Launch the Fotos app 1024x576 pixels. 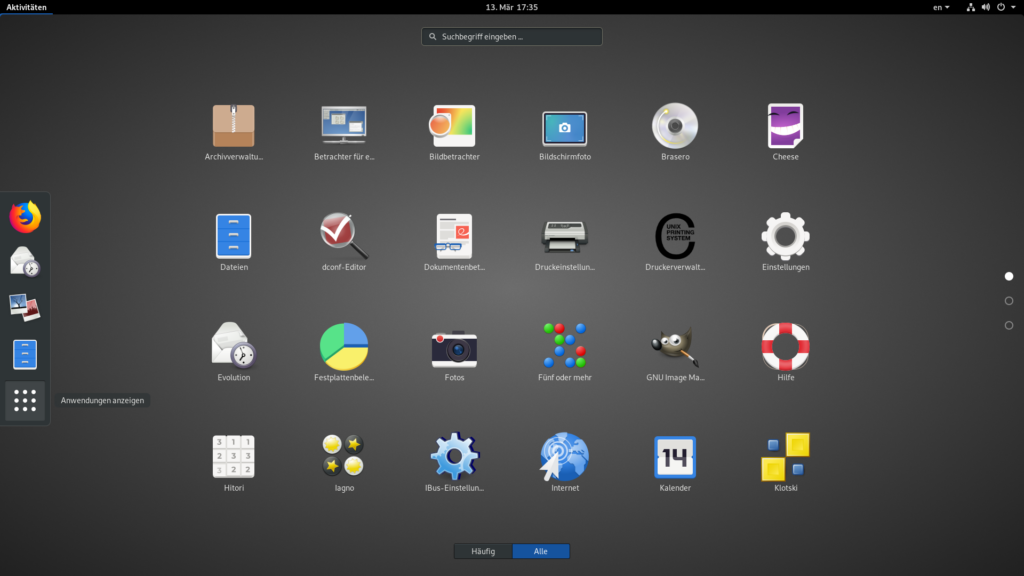point(454,353)
